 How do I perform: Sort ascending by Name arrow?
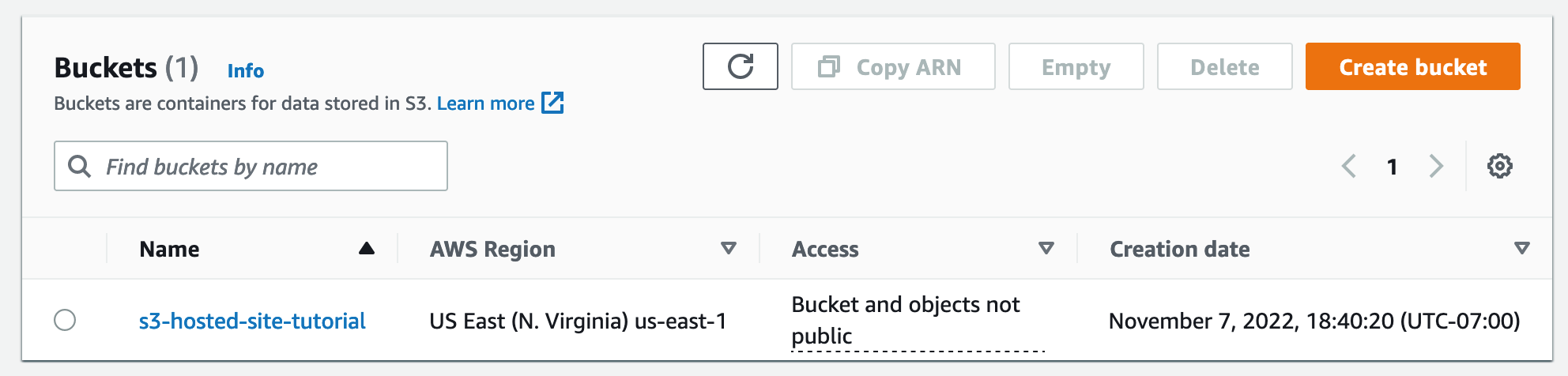point(366,249)
